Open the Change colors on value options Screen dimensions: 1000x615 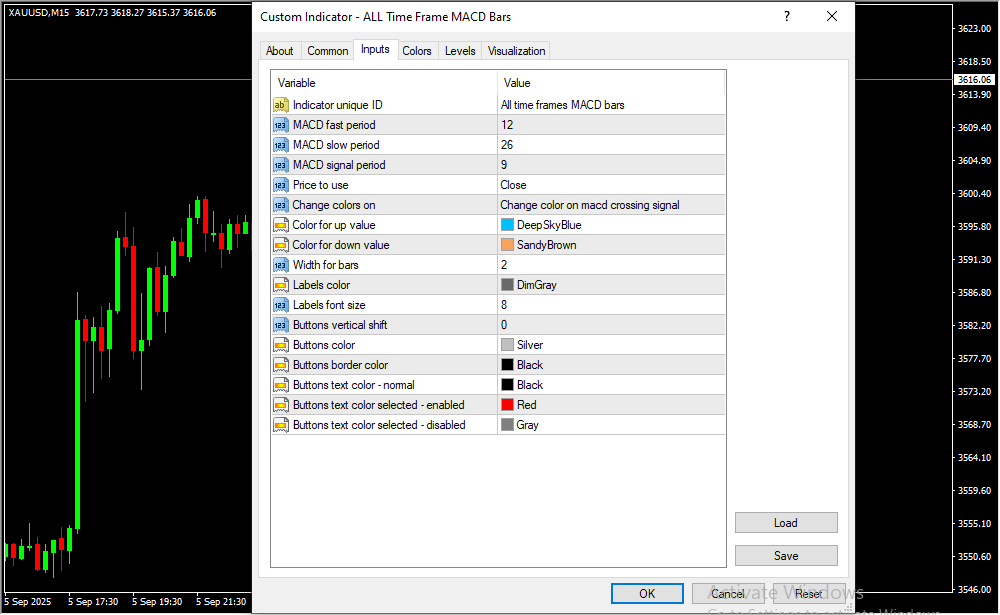[610, 205]
